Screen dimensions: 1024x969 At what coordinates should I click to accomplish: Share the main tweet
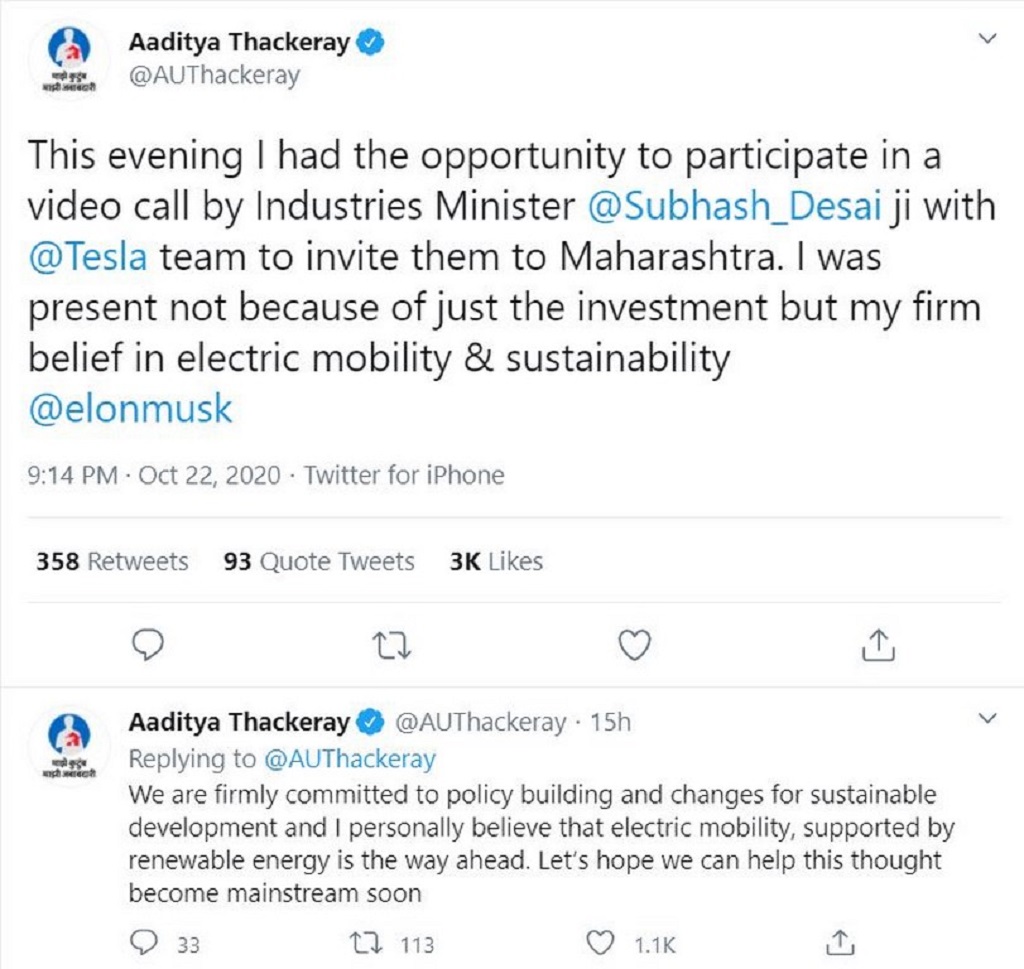tap(877, 647)
